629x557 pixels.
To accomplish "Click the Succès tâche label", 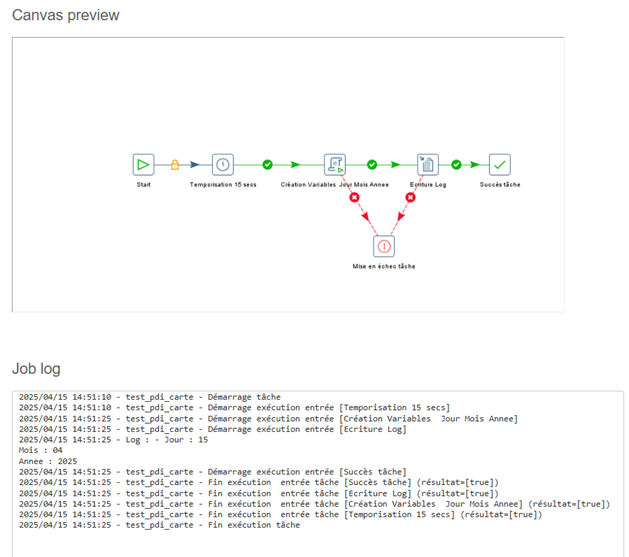I will pyautogui.click(x=500, y=184).
